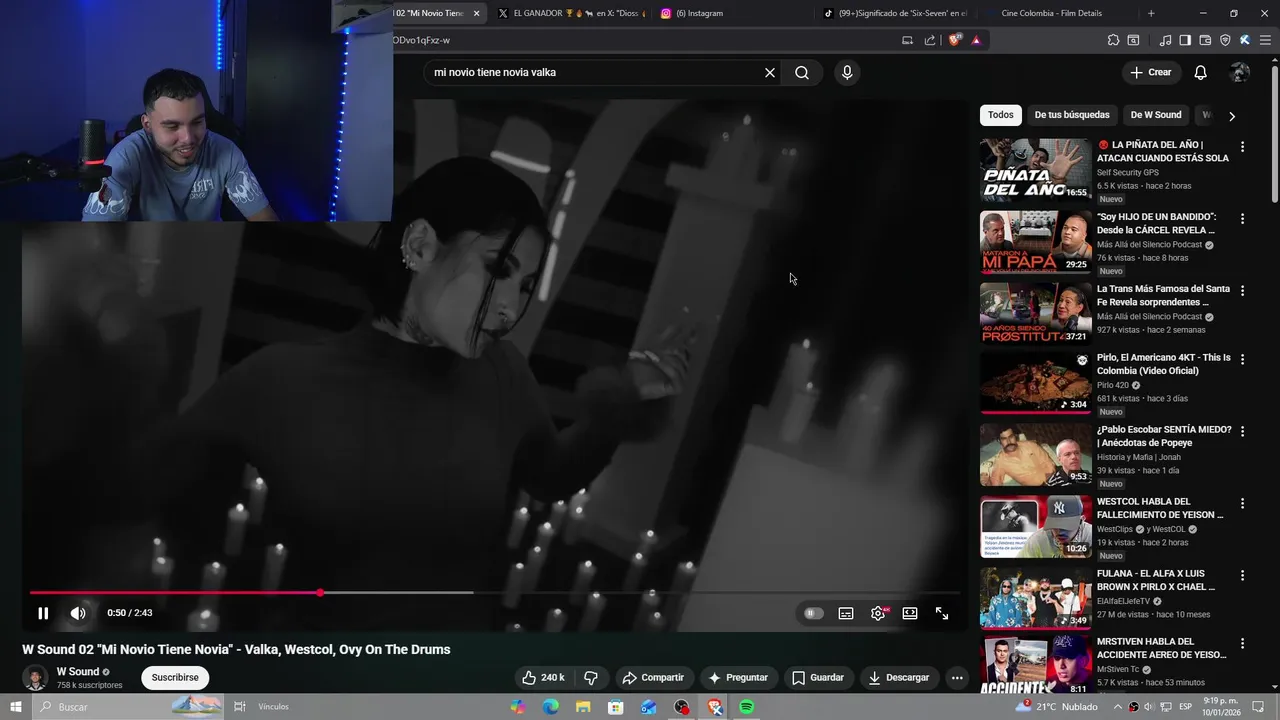This screenshot has width=1280, height=720.
Task: Close the Mi Novio Tiene browser tab
Action: [477, 13]
